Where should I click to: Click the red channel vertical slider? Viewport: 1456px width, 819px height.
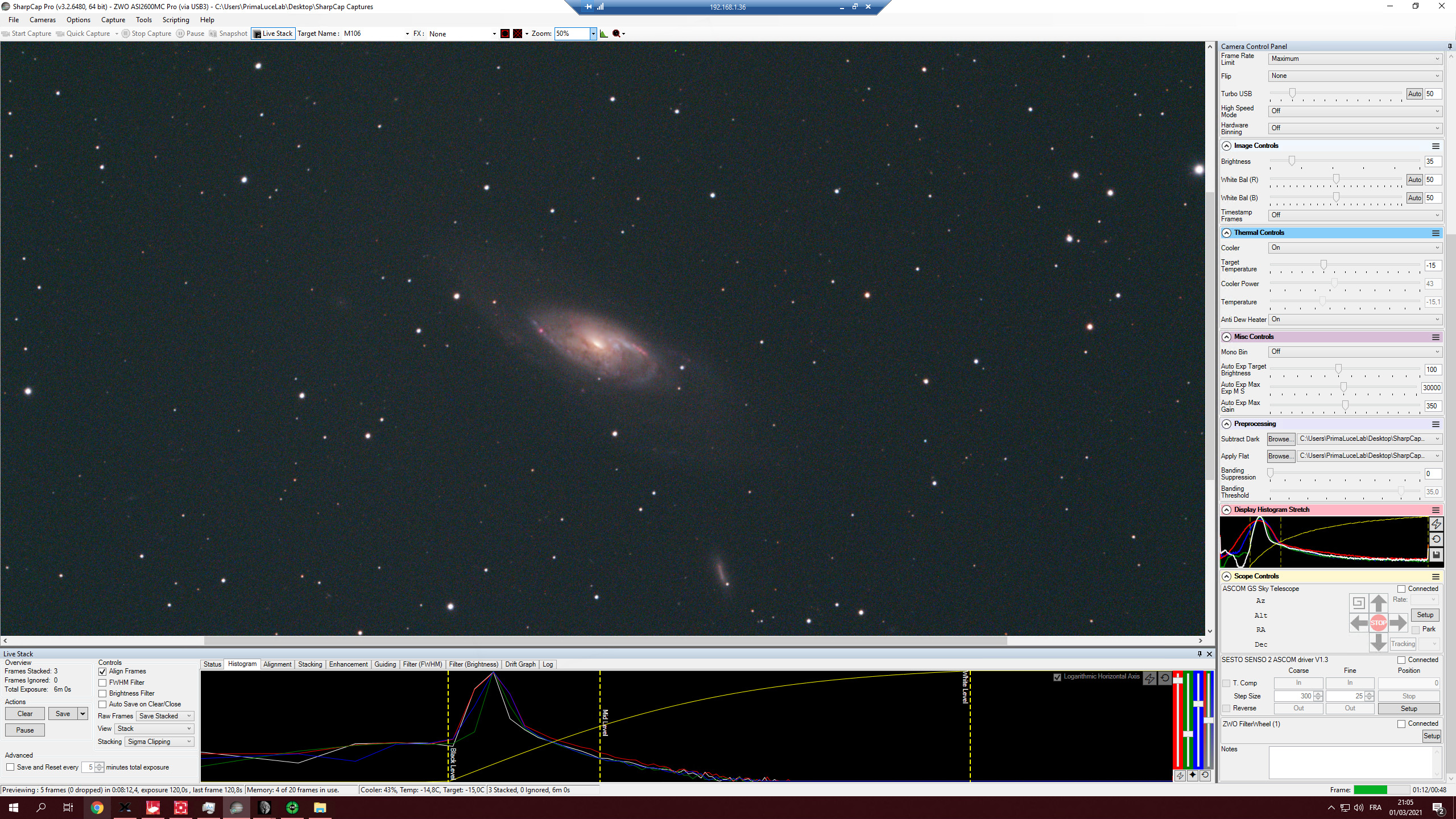(1178, 720)
